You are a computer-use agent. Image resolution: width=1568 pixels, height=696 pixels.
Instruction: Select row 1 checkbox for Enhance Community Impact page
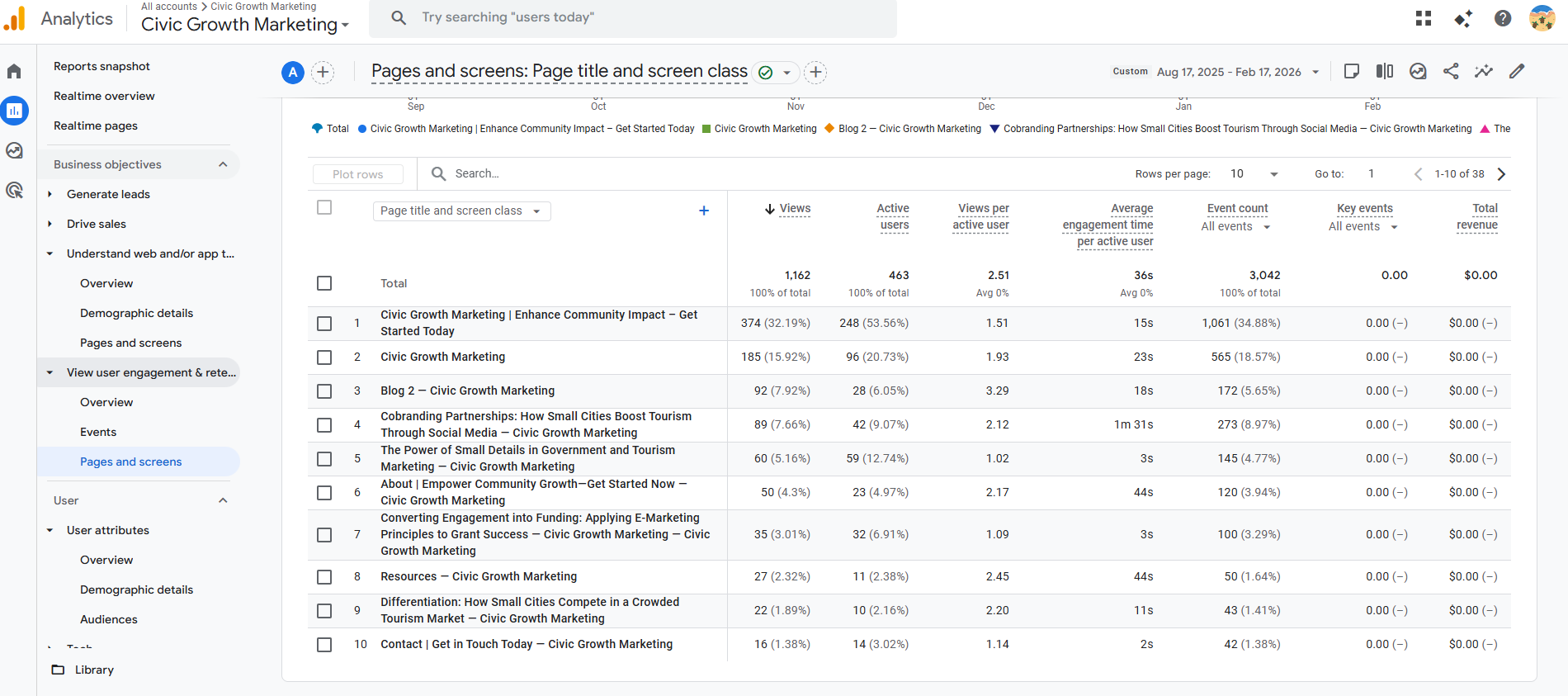click(x=324, y=323)
